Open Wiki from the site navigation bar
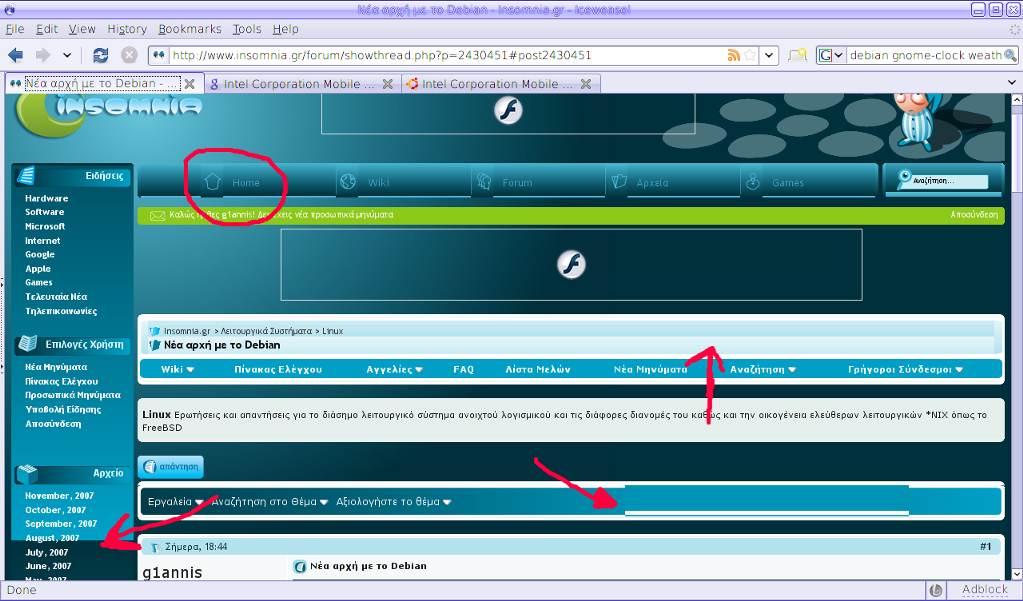This screenshot has width=1023, height=601. tap(378, 183)
